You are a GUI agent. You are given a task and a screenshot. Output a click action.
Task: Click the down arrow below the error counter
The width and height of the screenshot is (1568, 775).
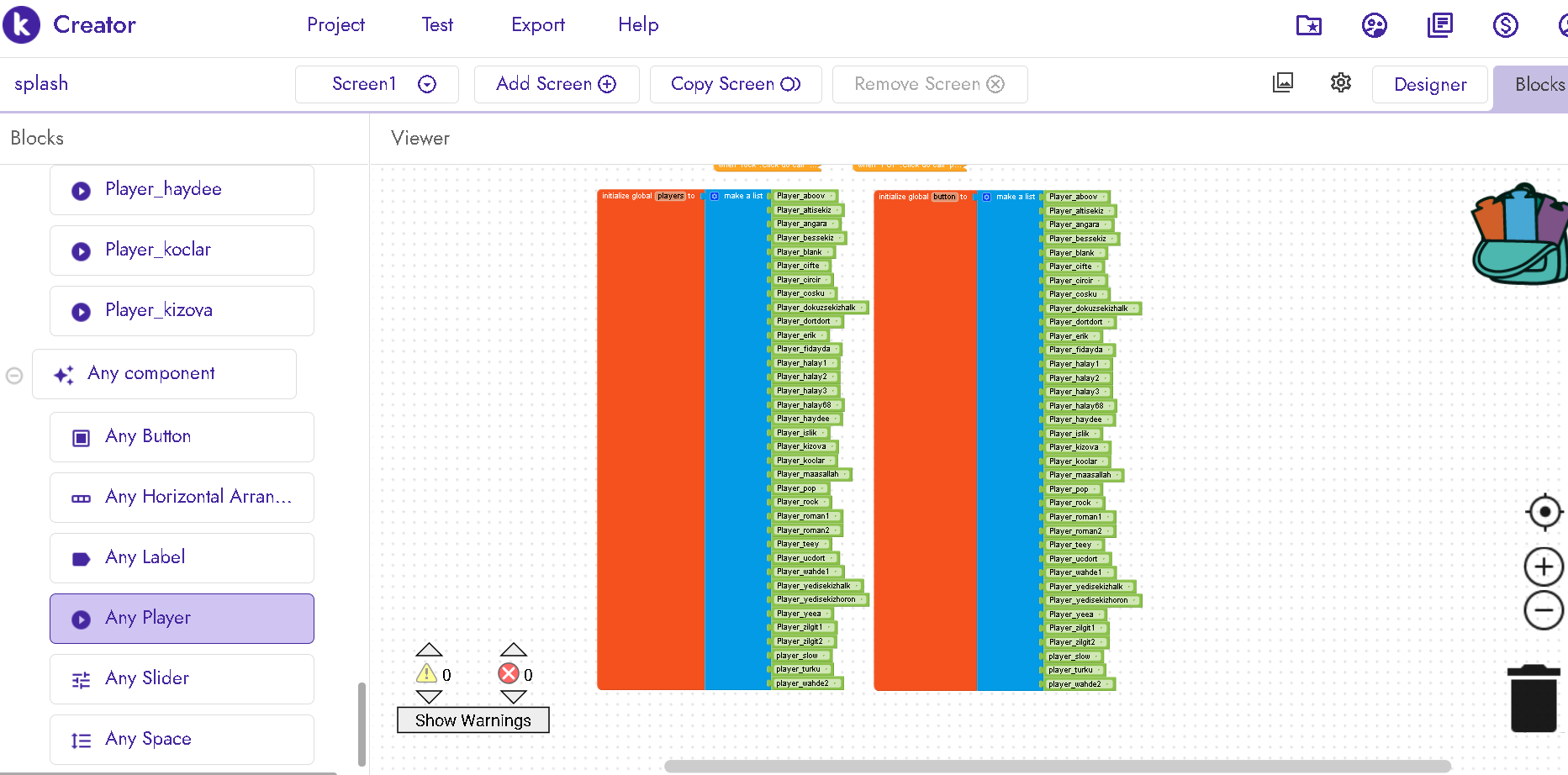513,697
